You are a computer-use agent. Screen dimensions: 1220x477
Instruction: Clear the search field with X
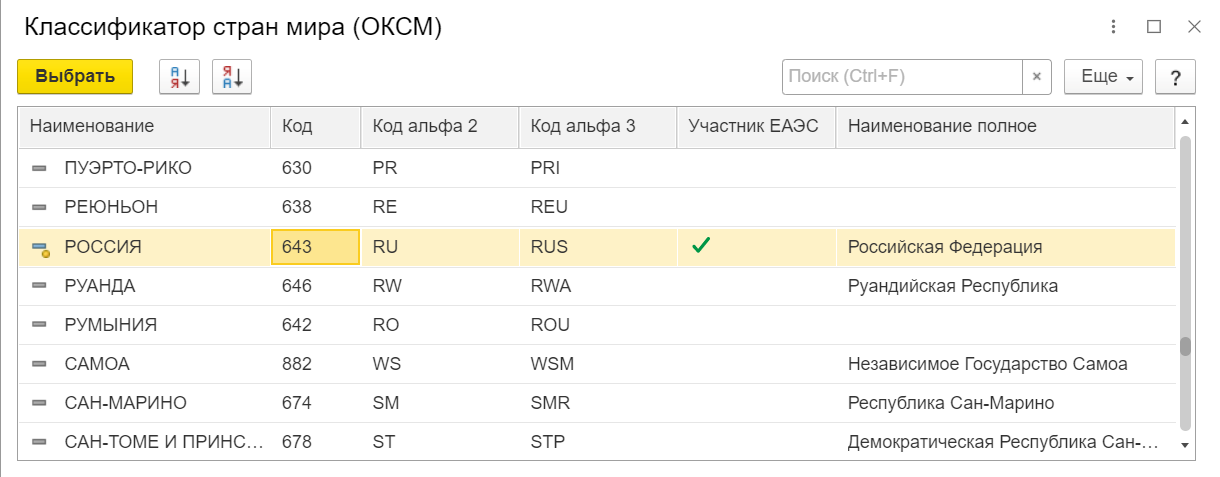pos(1036,77)
